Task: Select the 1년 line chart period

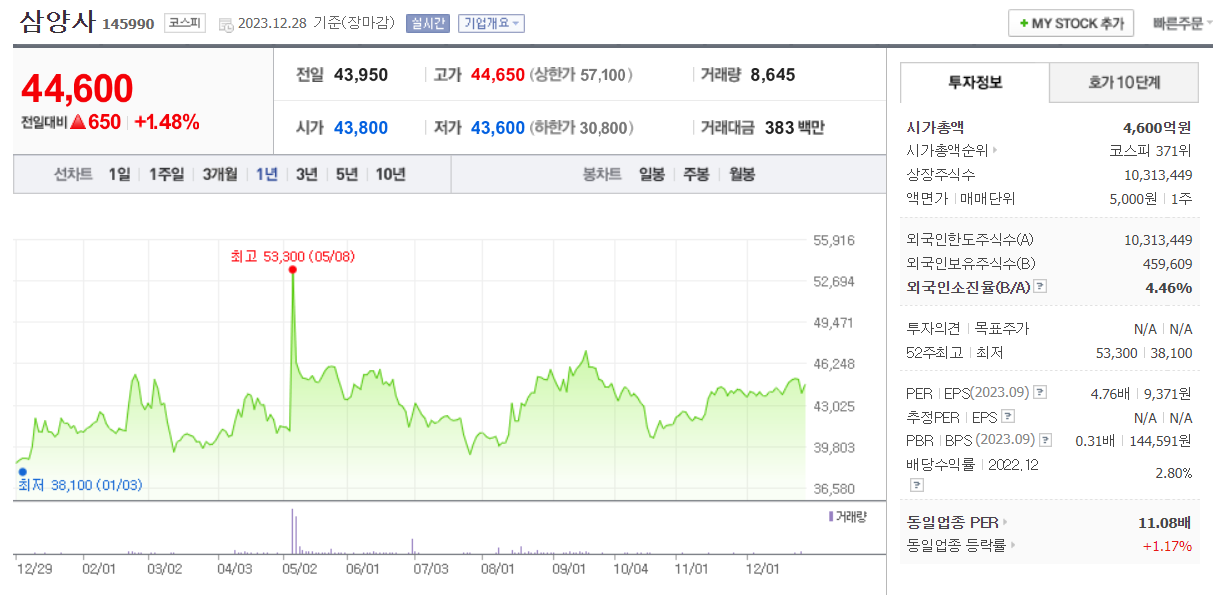Action: pos(267,174)
